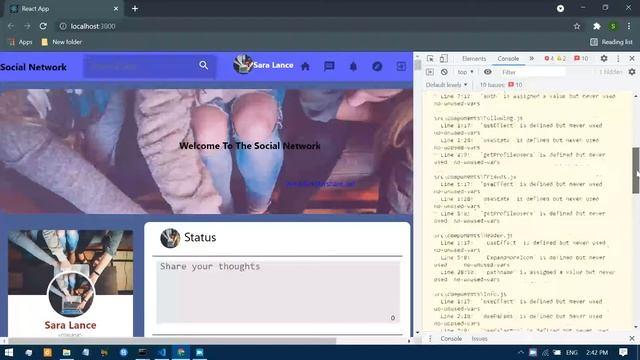Open the DevTools three-dot customize menu

tap(618, 59)
